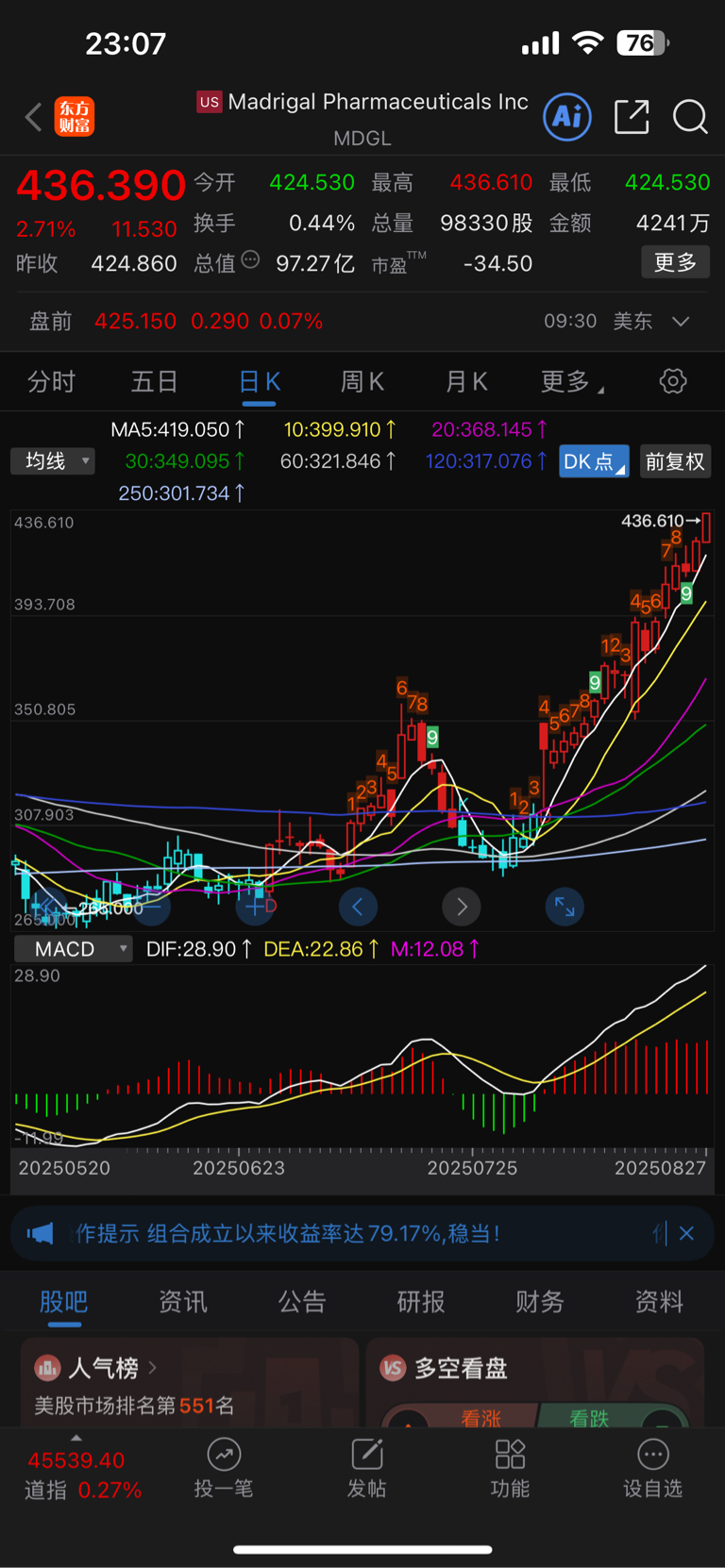Tap the Madrigal Pharmaceuticals Inc title
The image size is (725, 1568).
coord(378,102)
